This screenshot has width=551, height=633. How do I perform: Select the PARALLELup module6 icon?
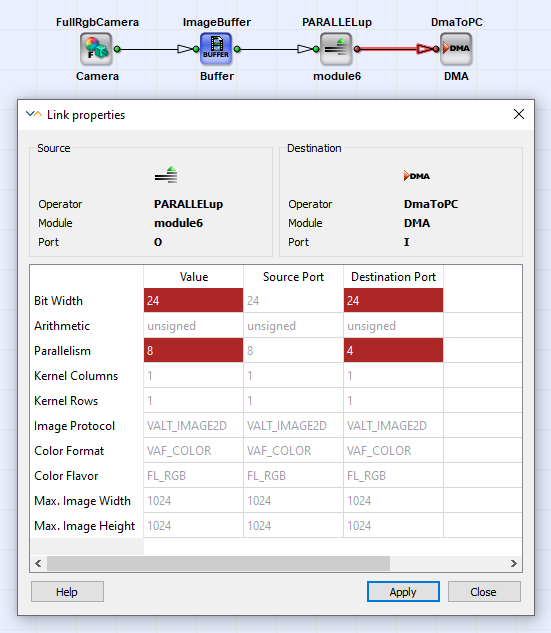(x=336, y=49)
